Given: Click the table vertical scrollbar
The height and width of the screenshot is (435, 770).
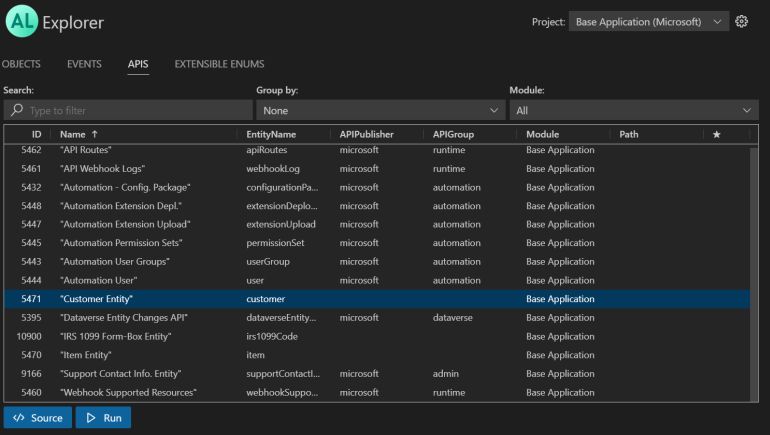Looking at the screenshot, I should 754,274.
